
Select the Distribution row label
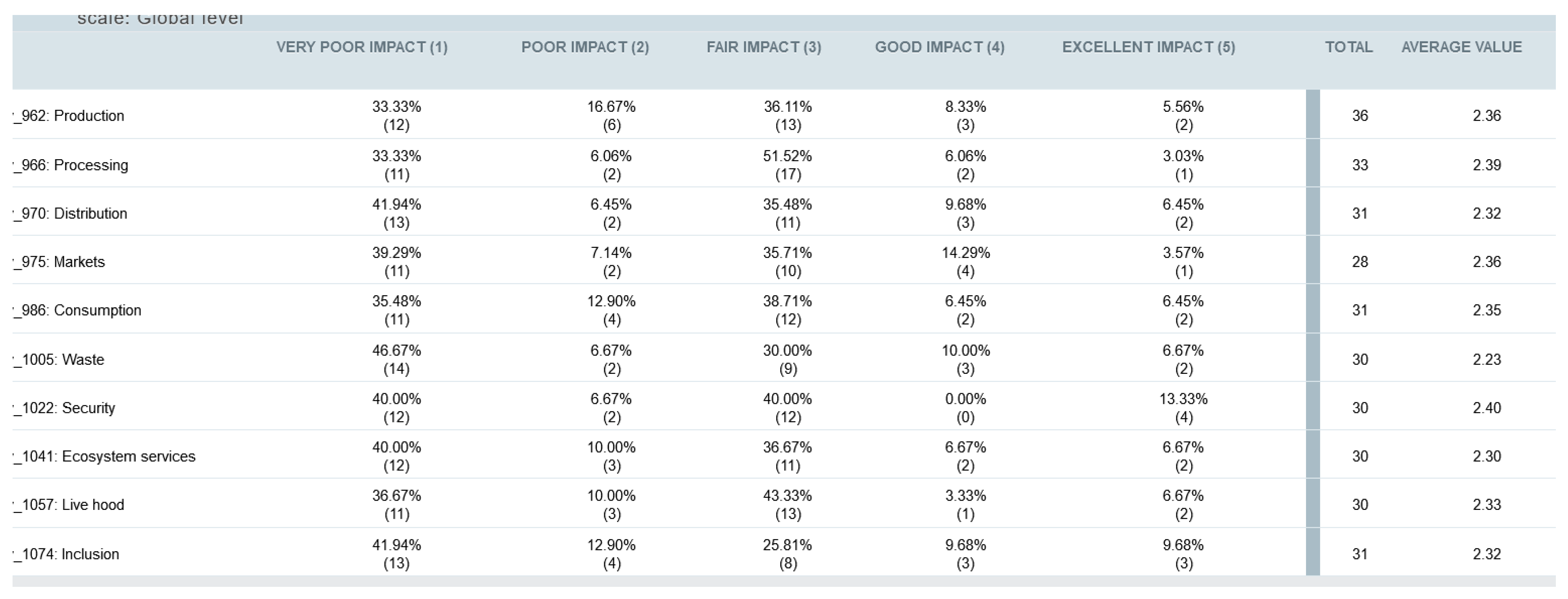(70, 214)
